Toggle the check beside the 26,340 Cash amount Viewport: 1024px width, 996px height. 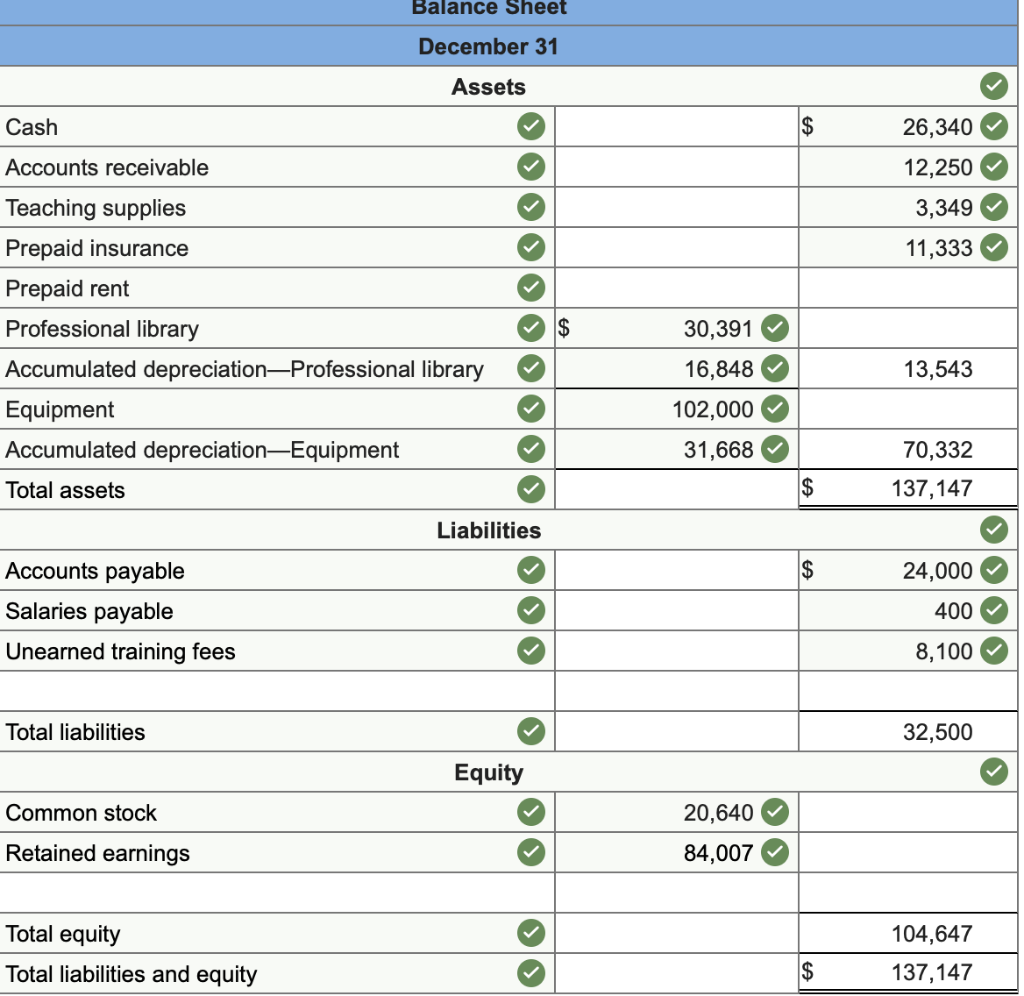coord(995,126)
